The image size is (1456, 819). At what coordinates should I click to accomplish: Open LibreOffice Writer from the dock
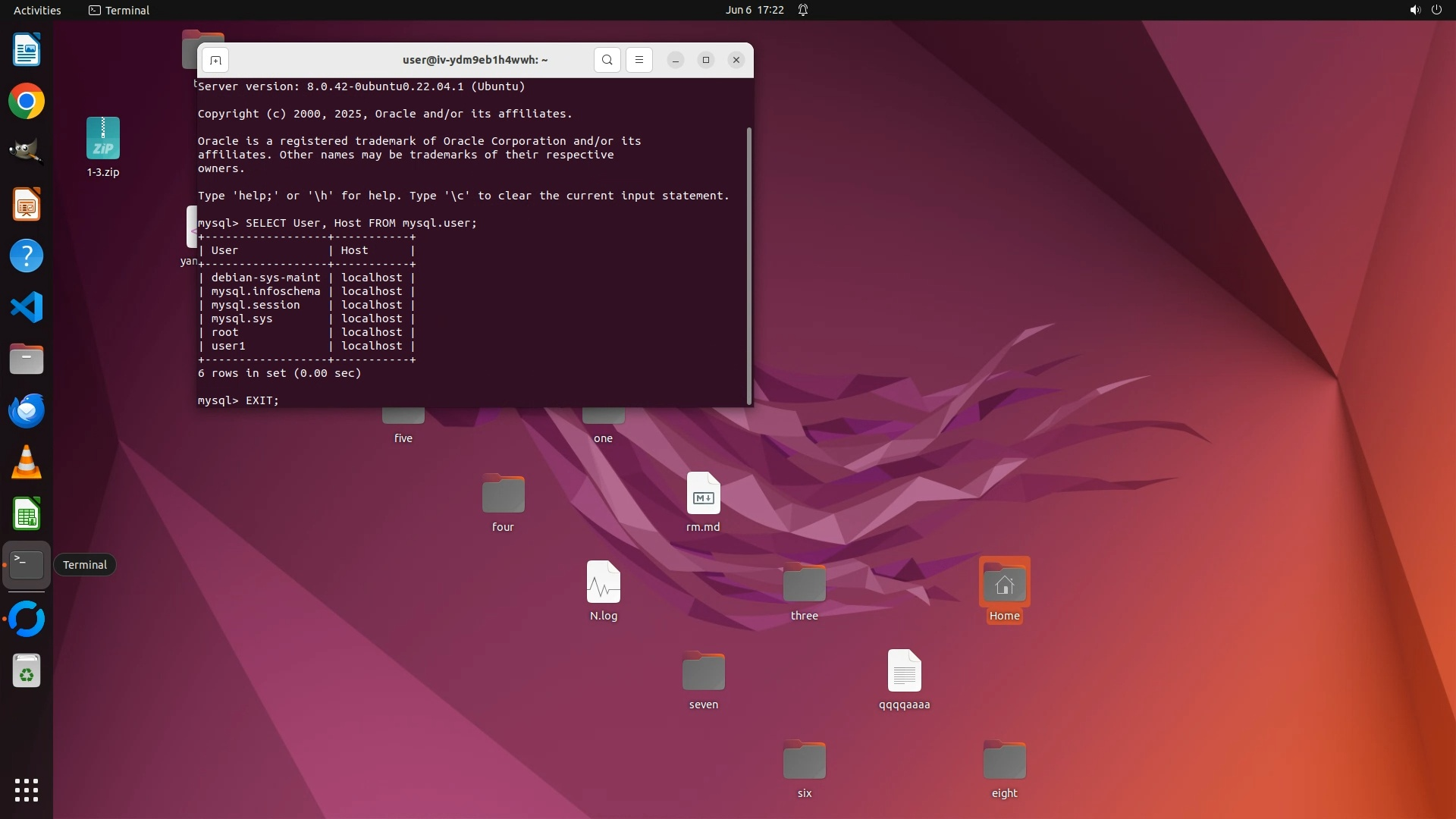tap(27, 50)
